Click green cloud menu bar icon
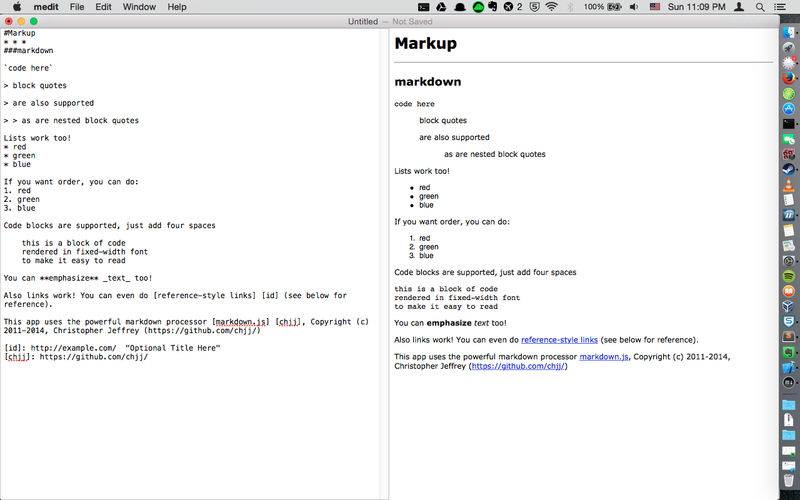This screenshot has height=500, width=800. [x=478, y=7]
